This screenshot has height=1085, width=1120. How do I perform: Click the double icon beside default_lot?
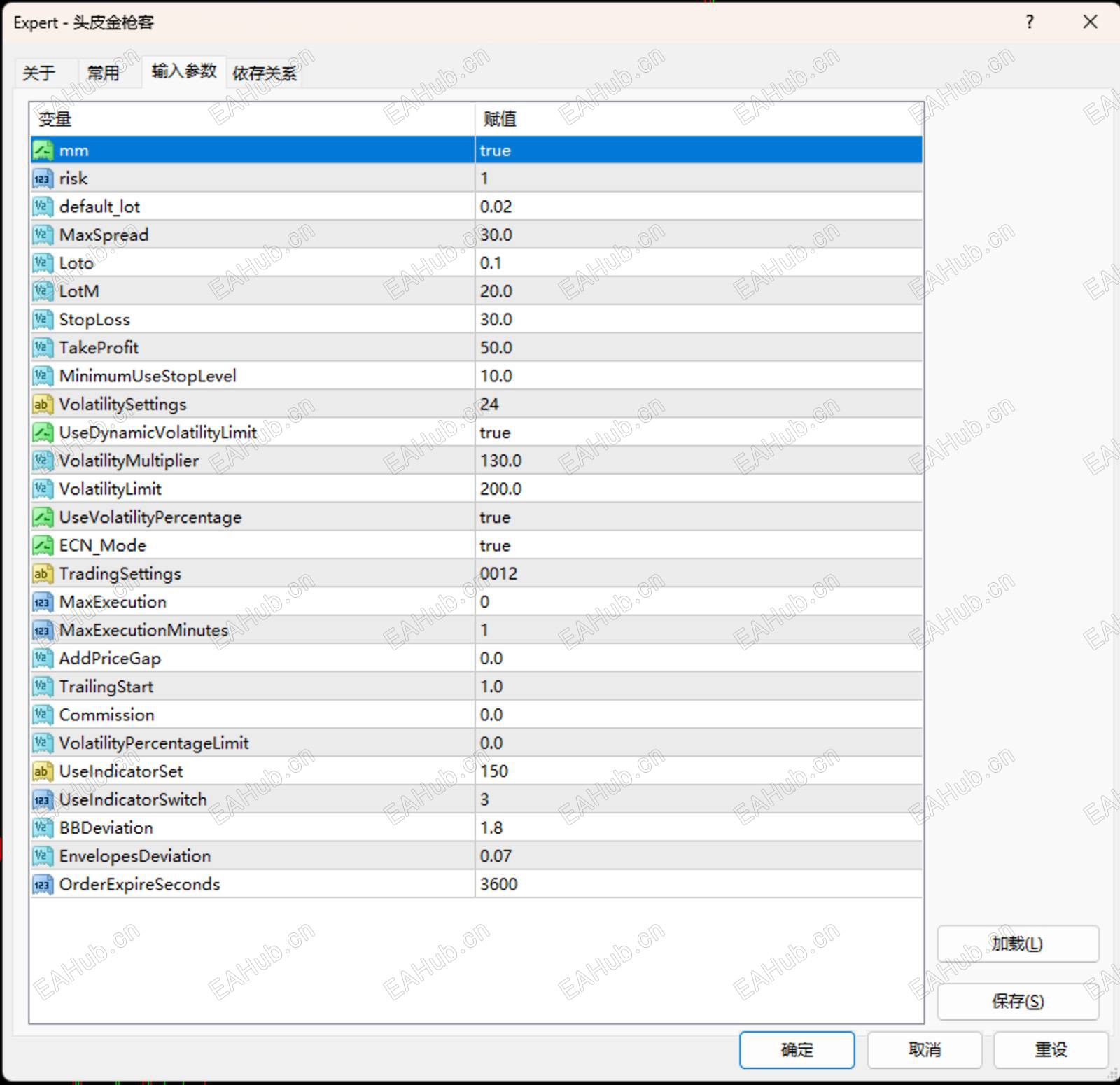point(43,206)
